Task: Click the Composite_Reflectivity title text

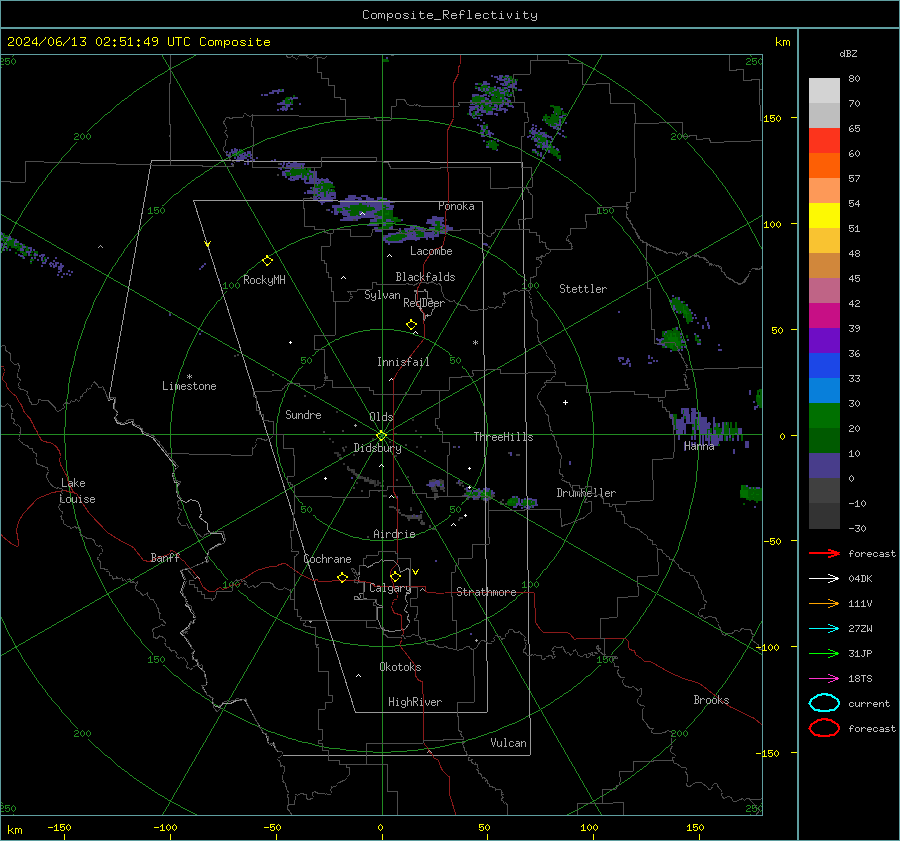Action: point(450,15)
